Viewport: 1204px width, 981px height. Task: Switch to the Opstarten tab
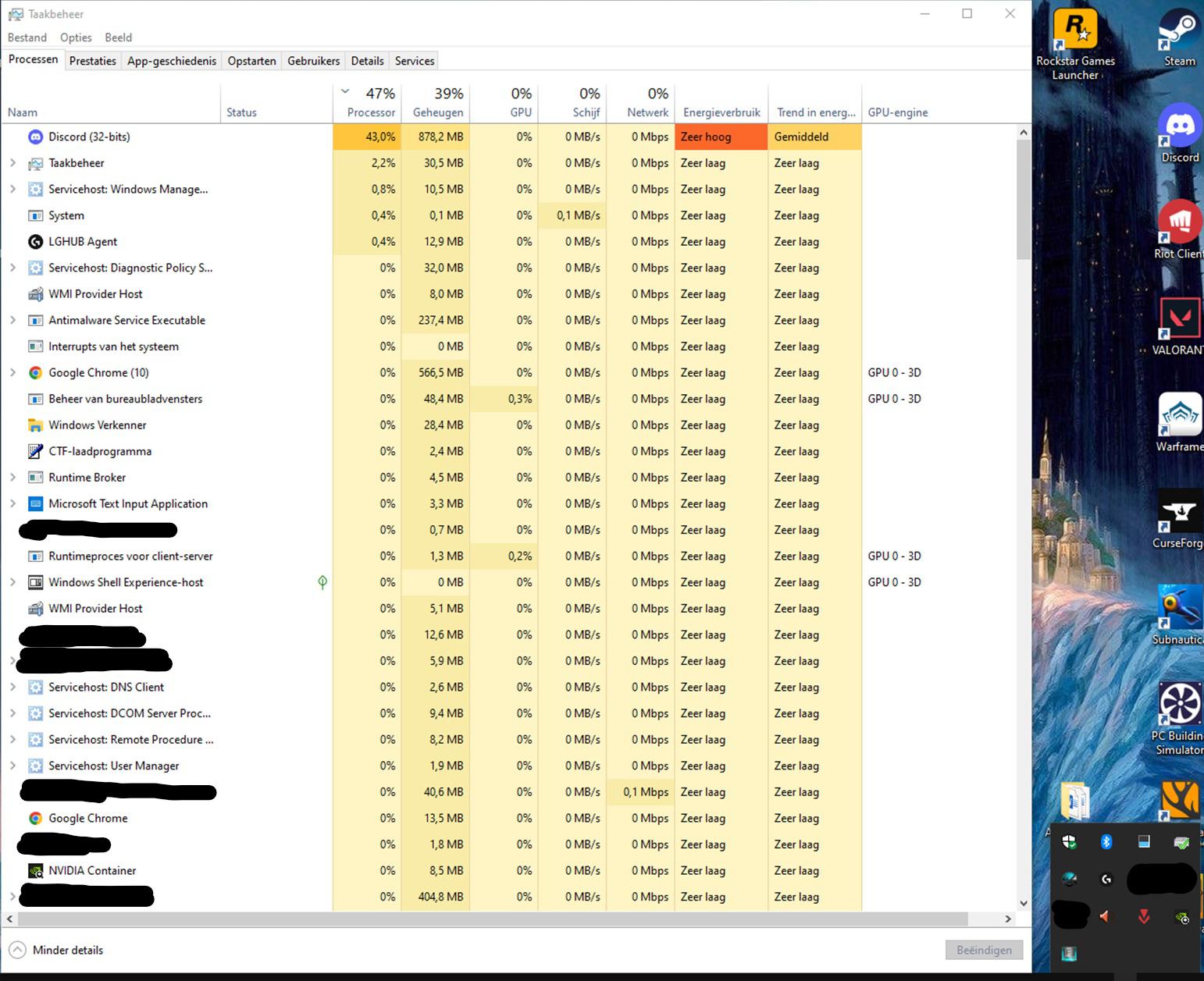(x=251, y=61)
